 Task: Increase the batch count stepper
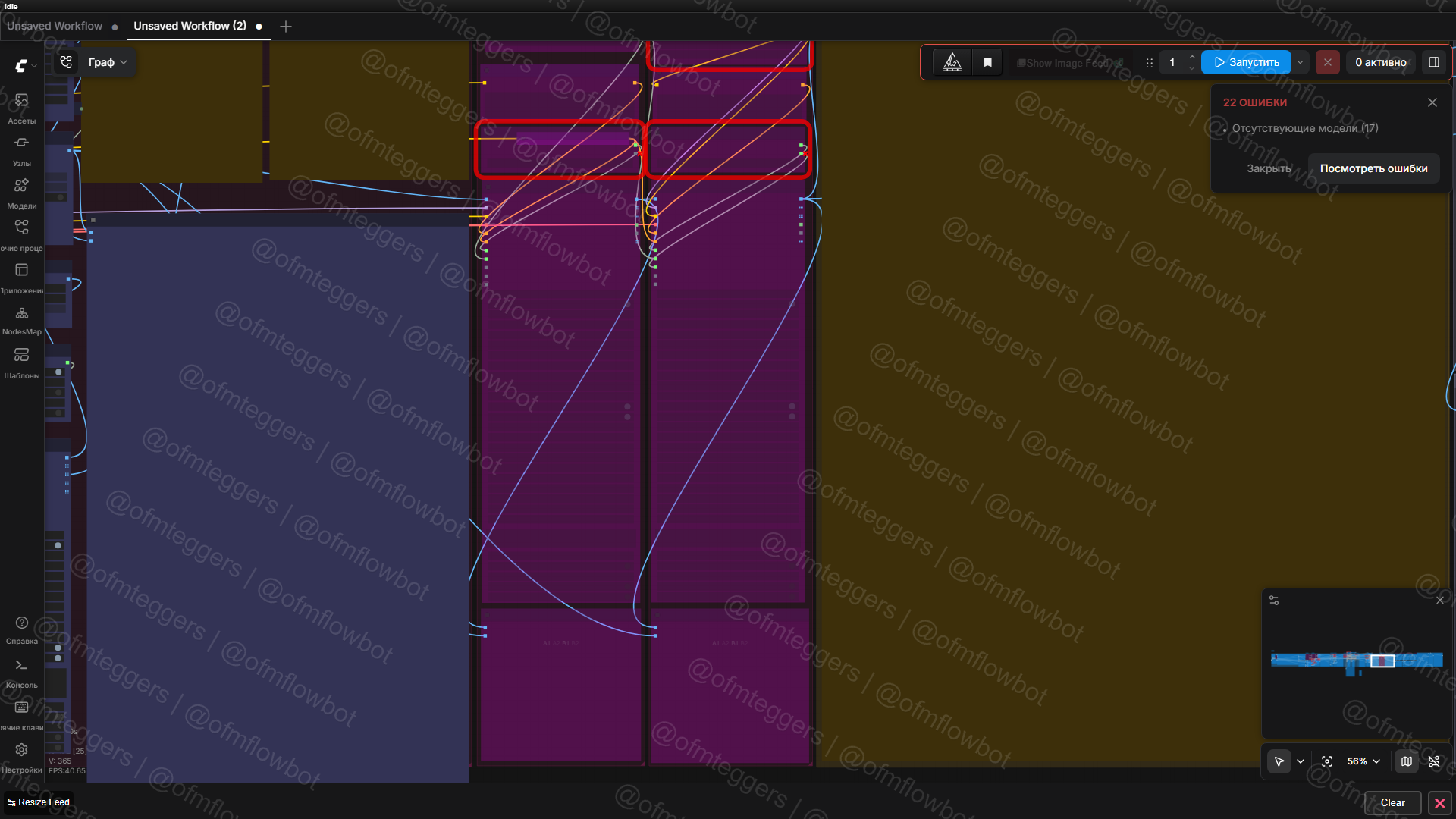click(x=1192, y=58)
